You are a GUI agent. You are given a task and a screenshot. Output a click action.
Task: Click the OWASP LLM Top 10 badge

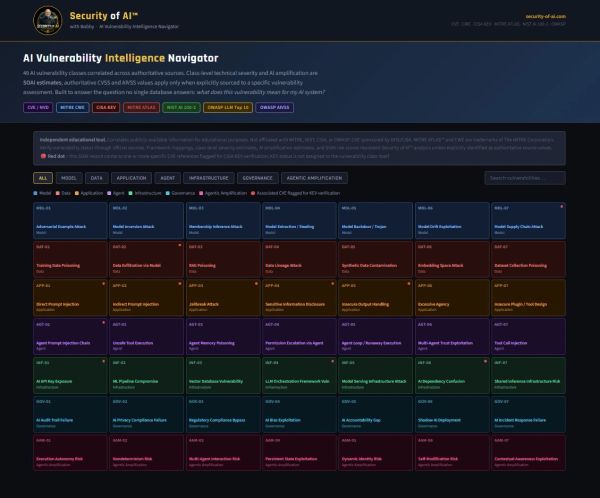(x=228, y=108)
